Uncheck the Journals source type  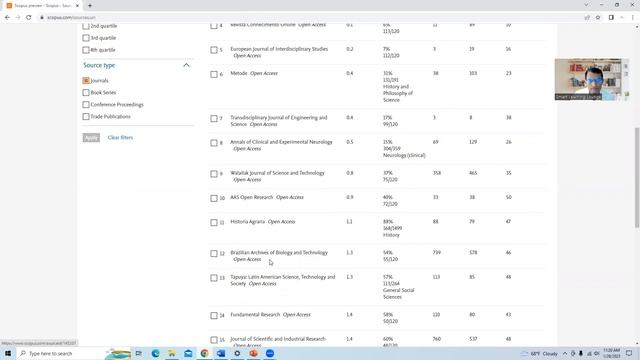[86, 80]
